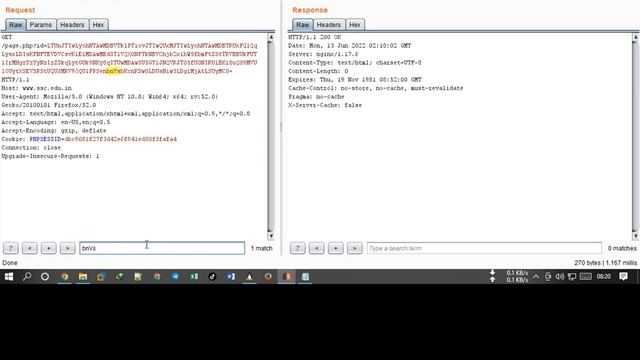Click the PHPSESSID cookie name in request
This screenshot has height=360, width=640.
point(45,139)
